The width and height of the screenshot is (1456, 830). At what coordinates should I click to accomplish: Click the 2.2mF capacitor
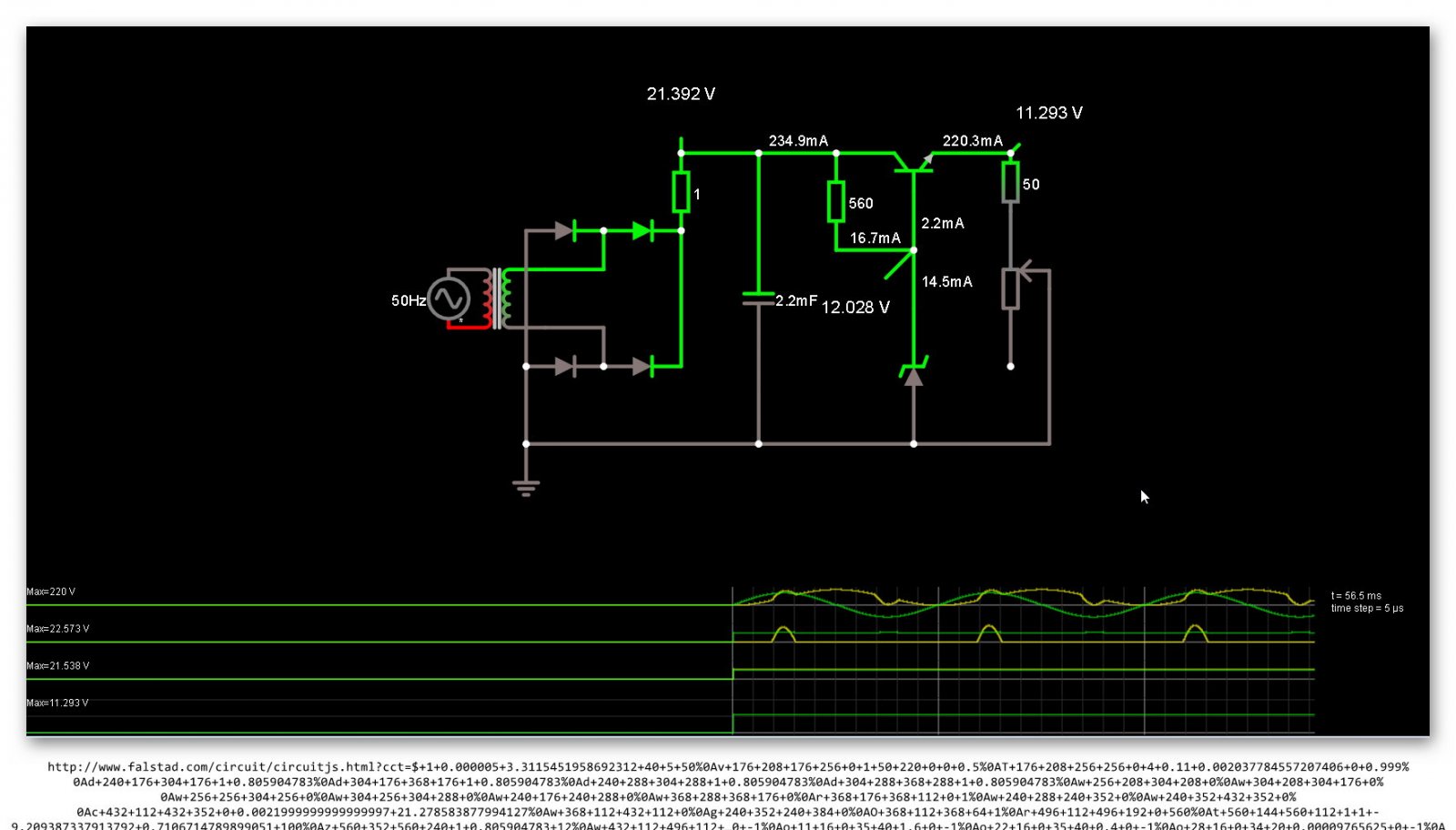758,299
